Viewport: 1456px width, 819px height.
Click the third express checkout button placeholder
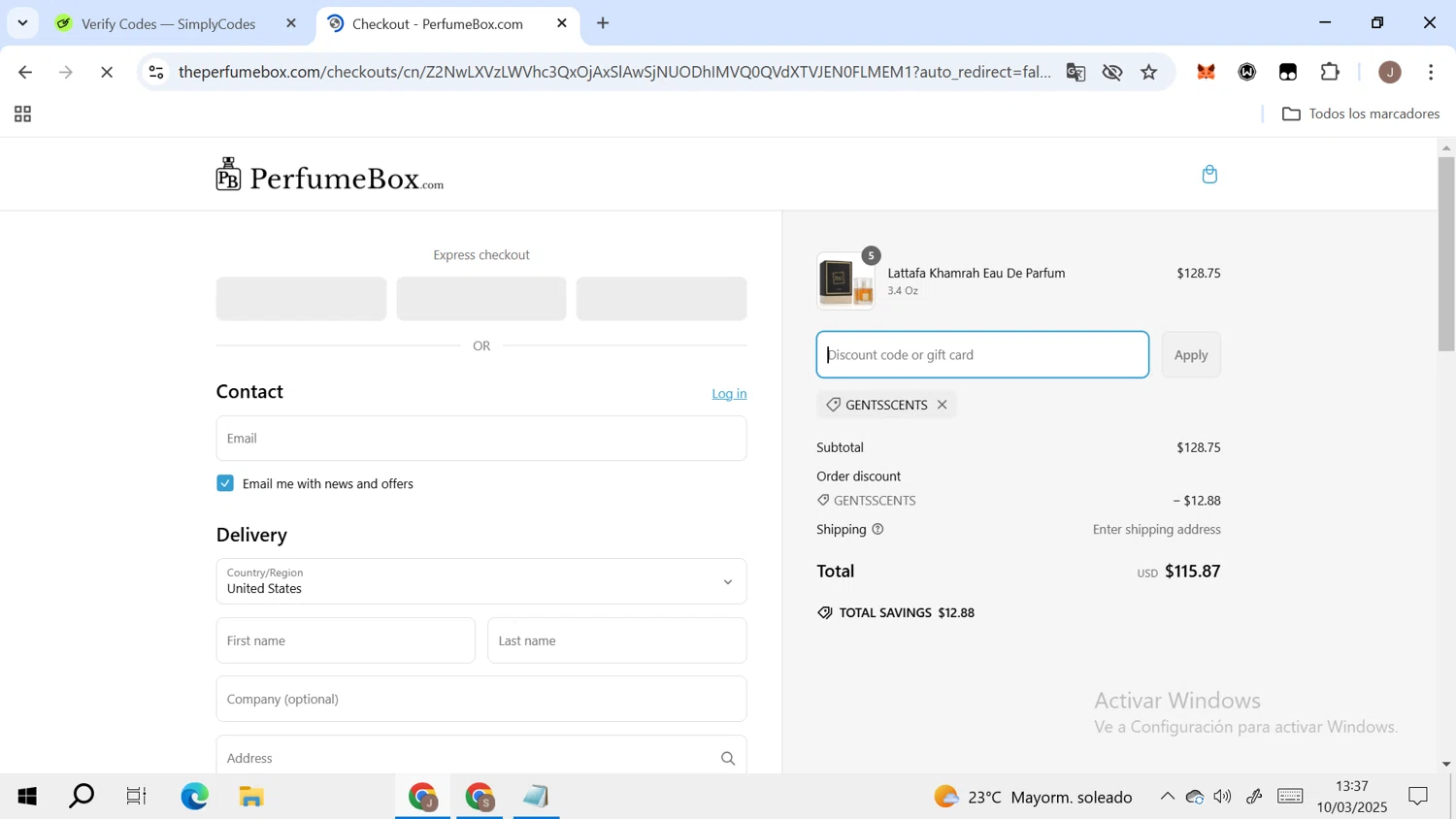pyautogui.click(x=661, y=299)
